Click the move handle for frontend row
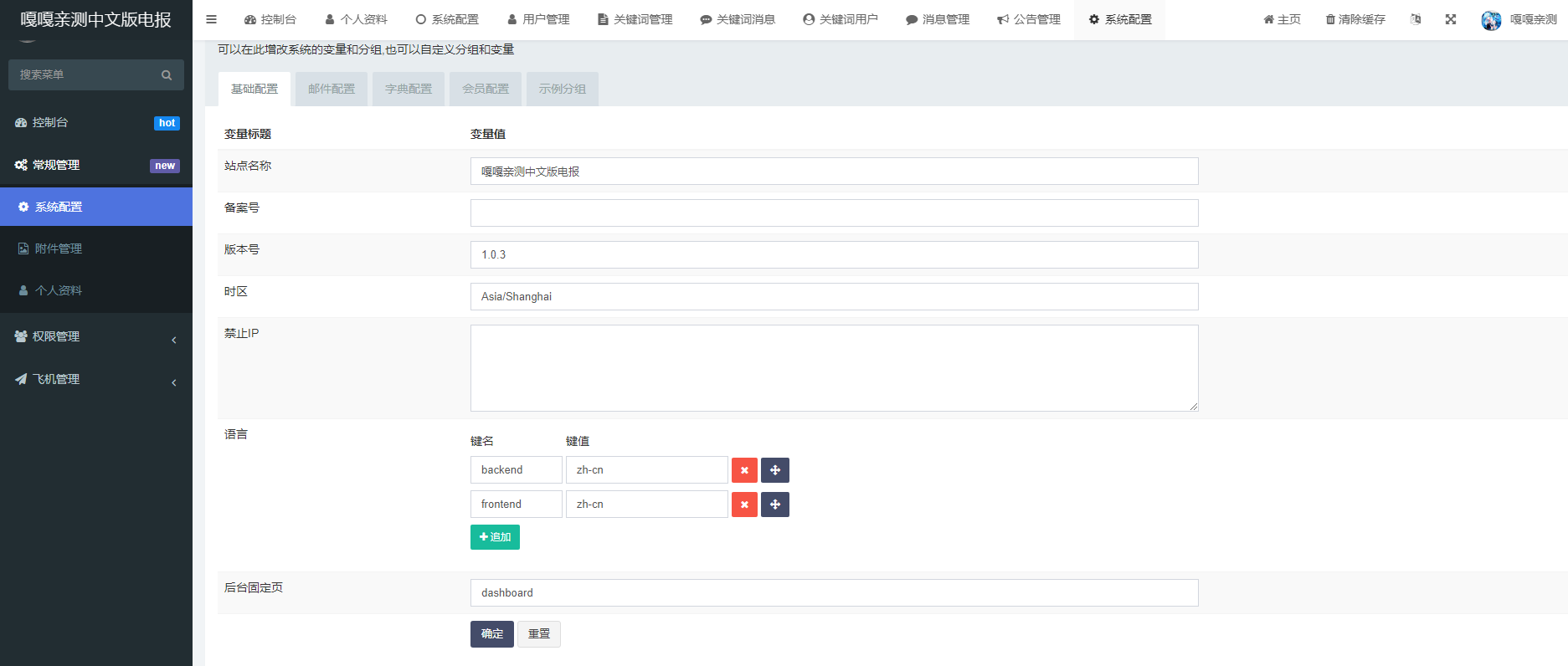Image resolution: width=1568 pixels, height=666 pixels. coord(775,505)
